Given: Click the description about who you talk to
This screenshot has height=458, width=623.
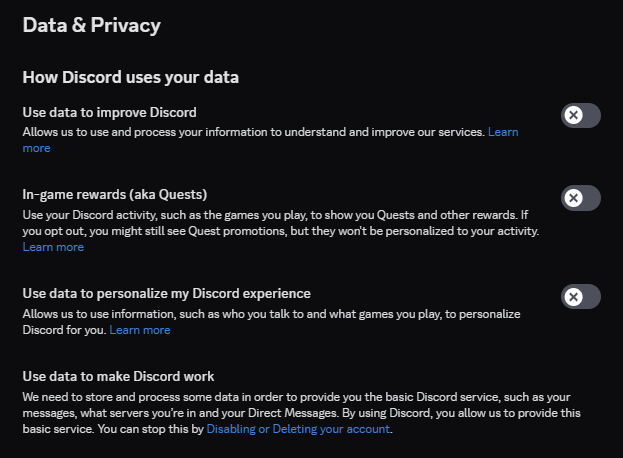Looking at the screenshot, I should coord(260,314).
